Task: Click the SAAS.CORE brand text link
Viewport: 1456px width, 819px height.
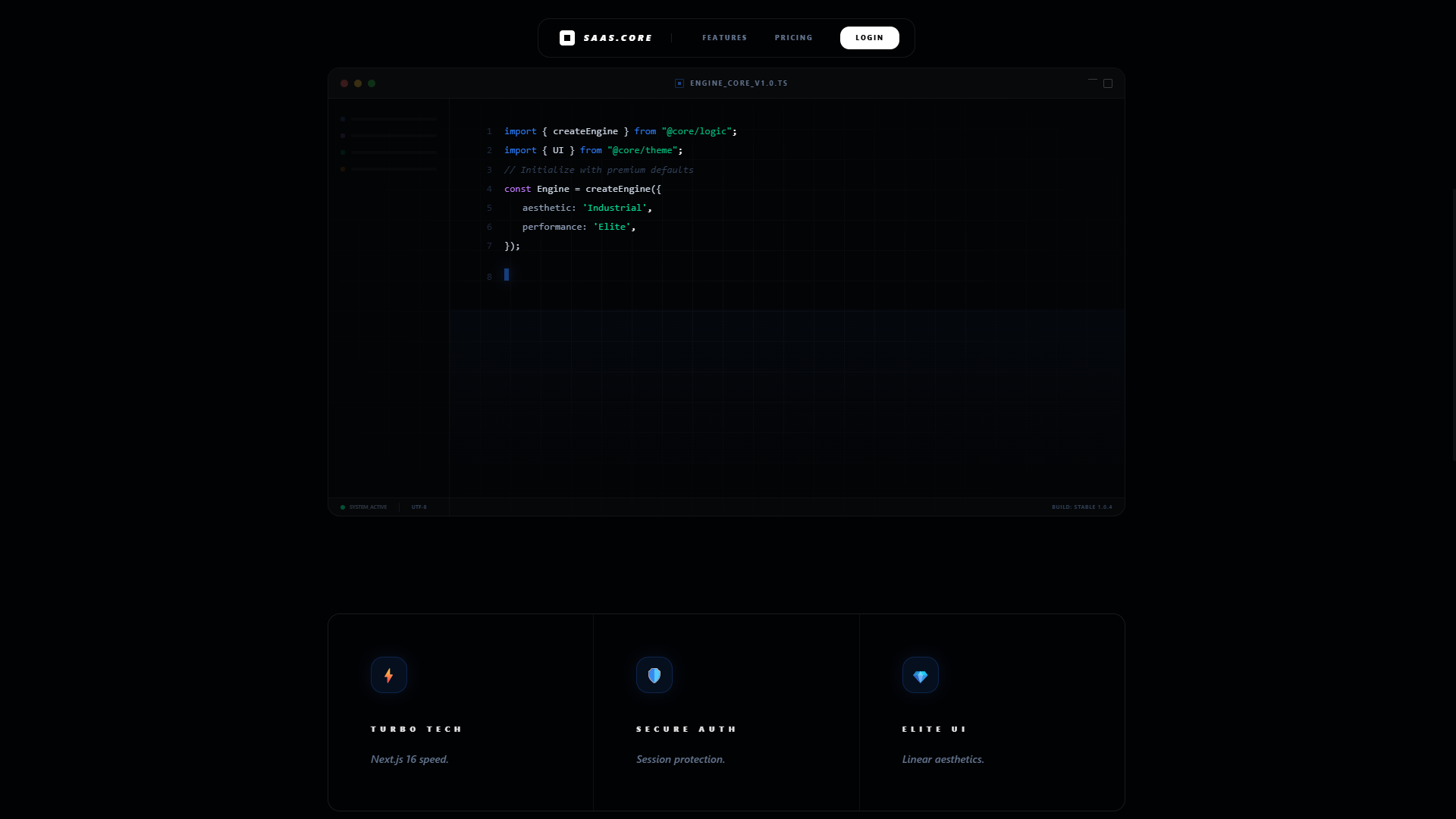Action: pos(617,38)
